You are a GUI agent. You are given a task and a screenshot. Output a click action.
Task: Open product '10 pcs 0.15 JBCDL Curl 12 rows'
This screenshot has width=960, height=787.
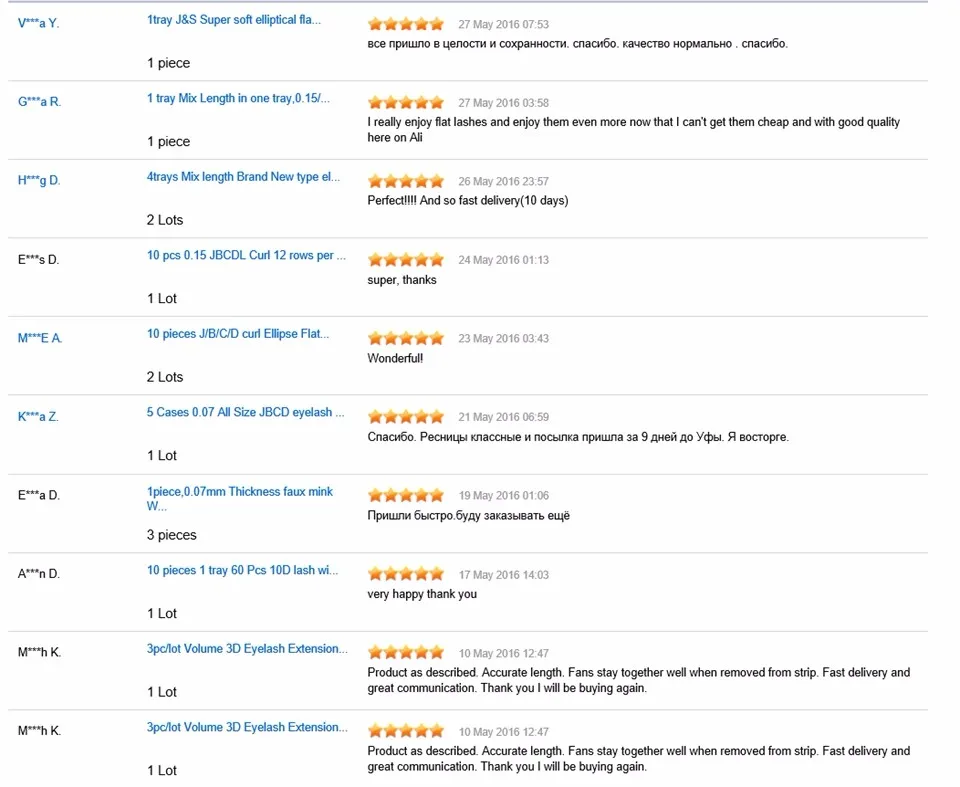point(246,255)
